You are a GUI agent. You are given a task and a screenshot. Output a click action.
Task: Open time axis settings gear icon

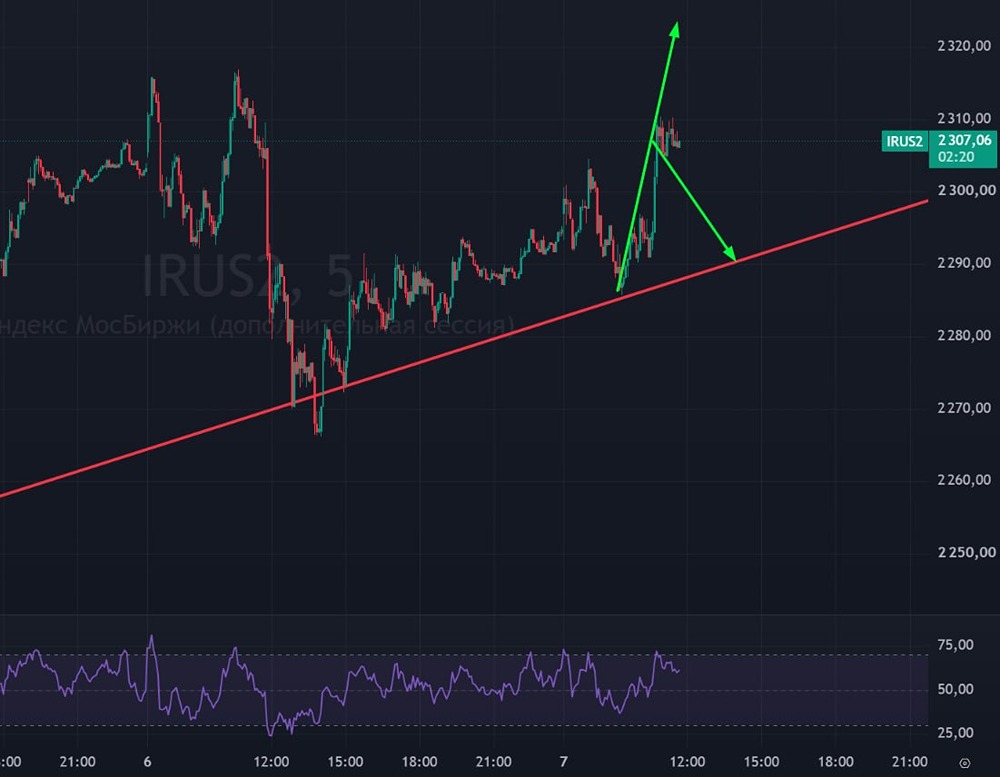(965, 763)
